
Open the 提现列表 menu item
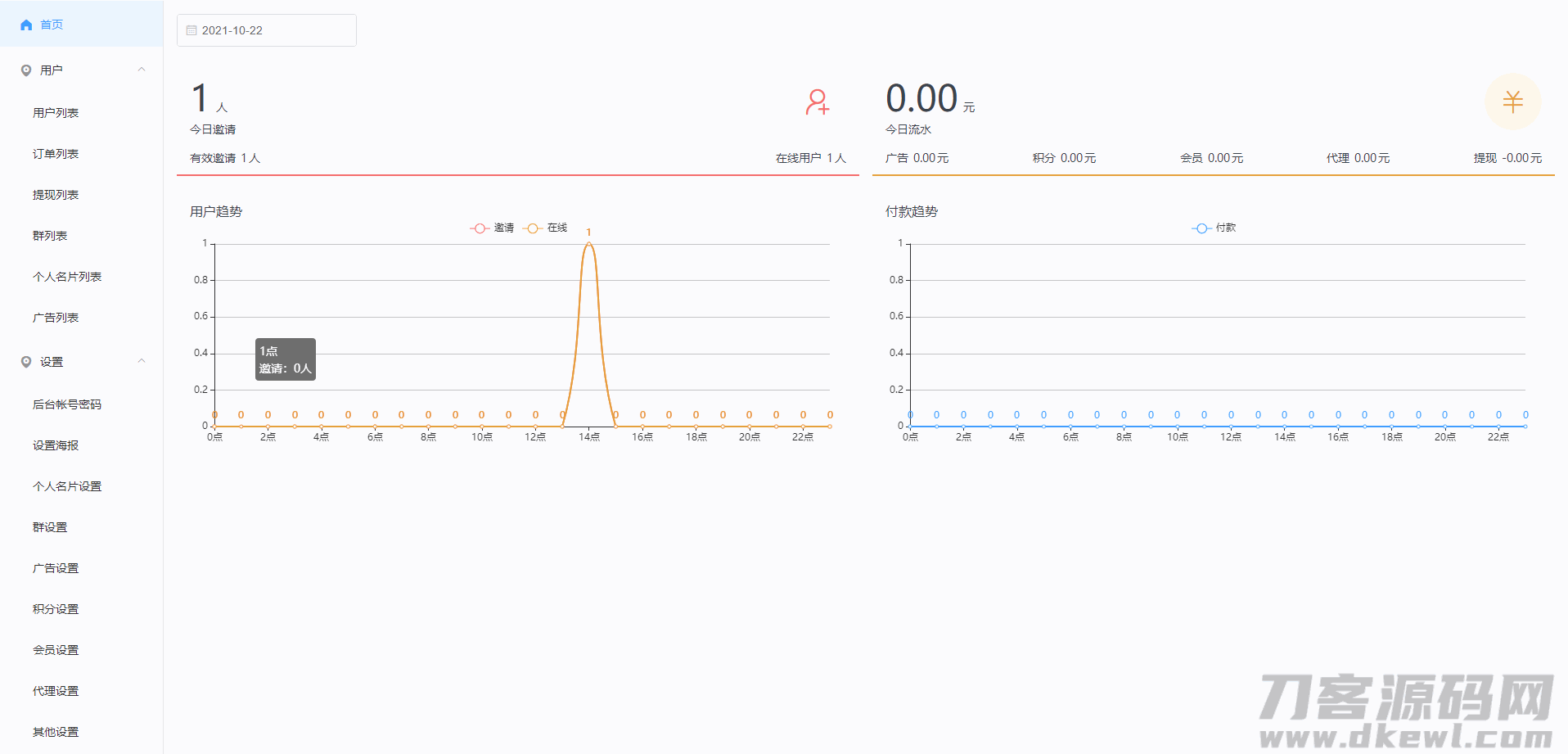coord(56,195)
